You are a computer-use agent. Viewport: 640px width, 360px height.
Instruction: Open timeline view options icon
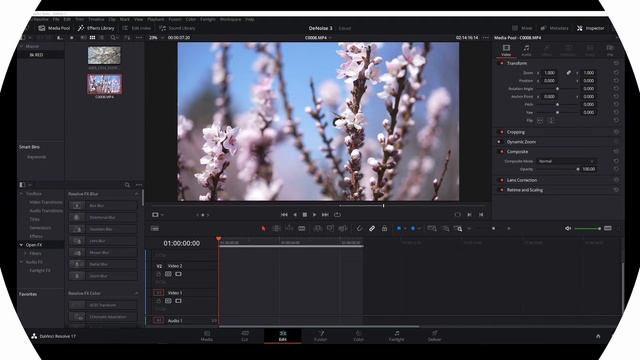[155, 229]
